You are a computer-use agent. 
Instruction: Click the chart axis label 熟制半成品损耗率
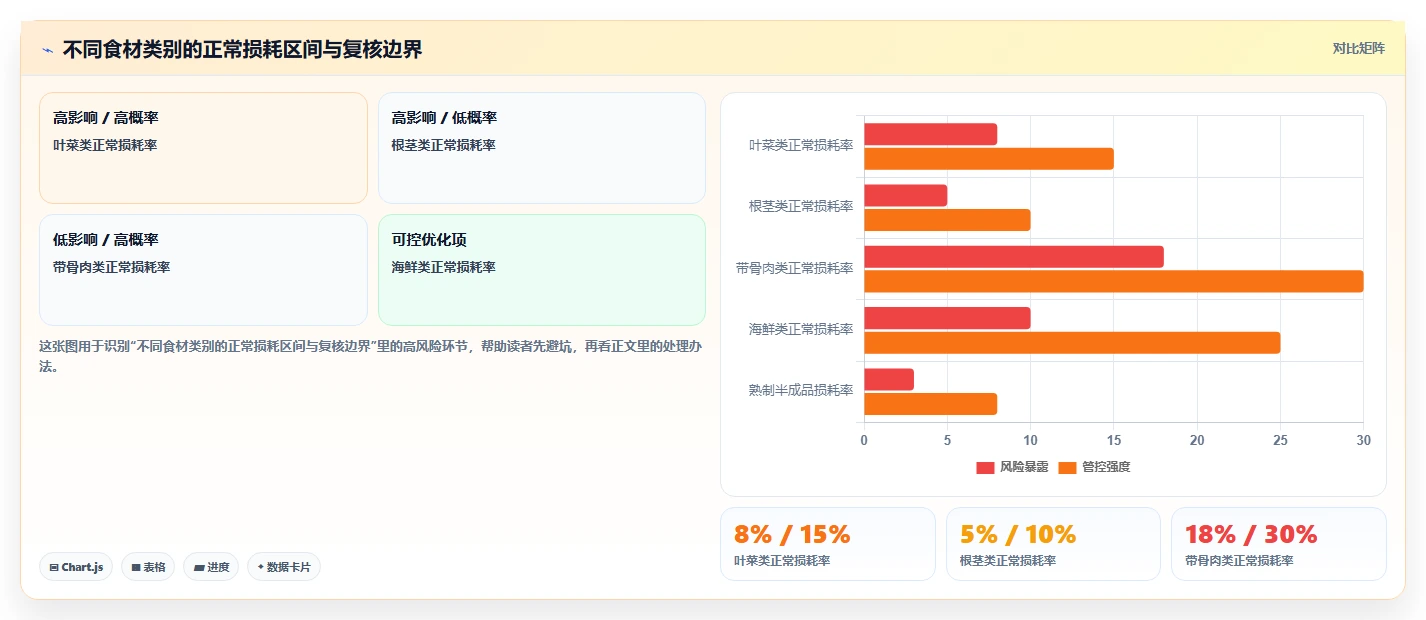[x=801, y=391]
